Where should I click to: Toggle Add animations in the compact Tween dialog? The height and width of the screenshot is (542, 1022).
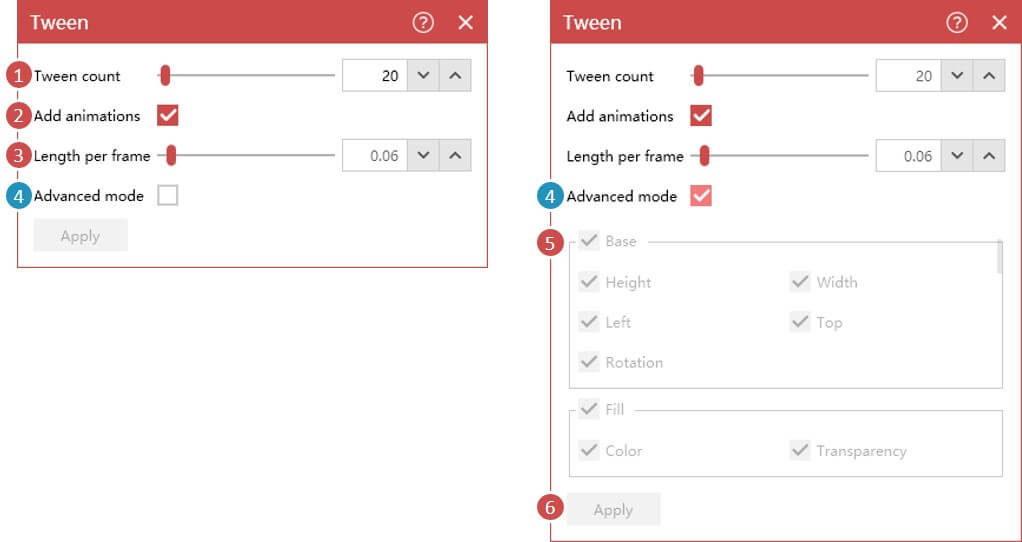(168, 116)
